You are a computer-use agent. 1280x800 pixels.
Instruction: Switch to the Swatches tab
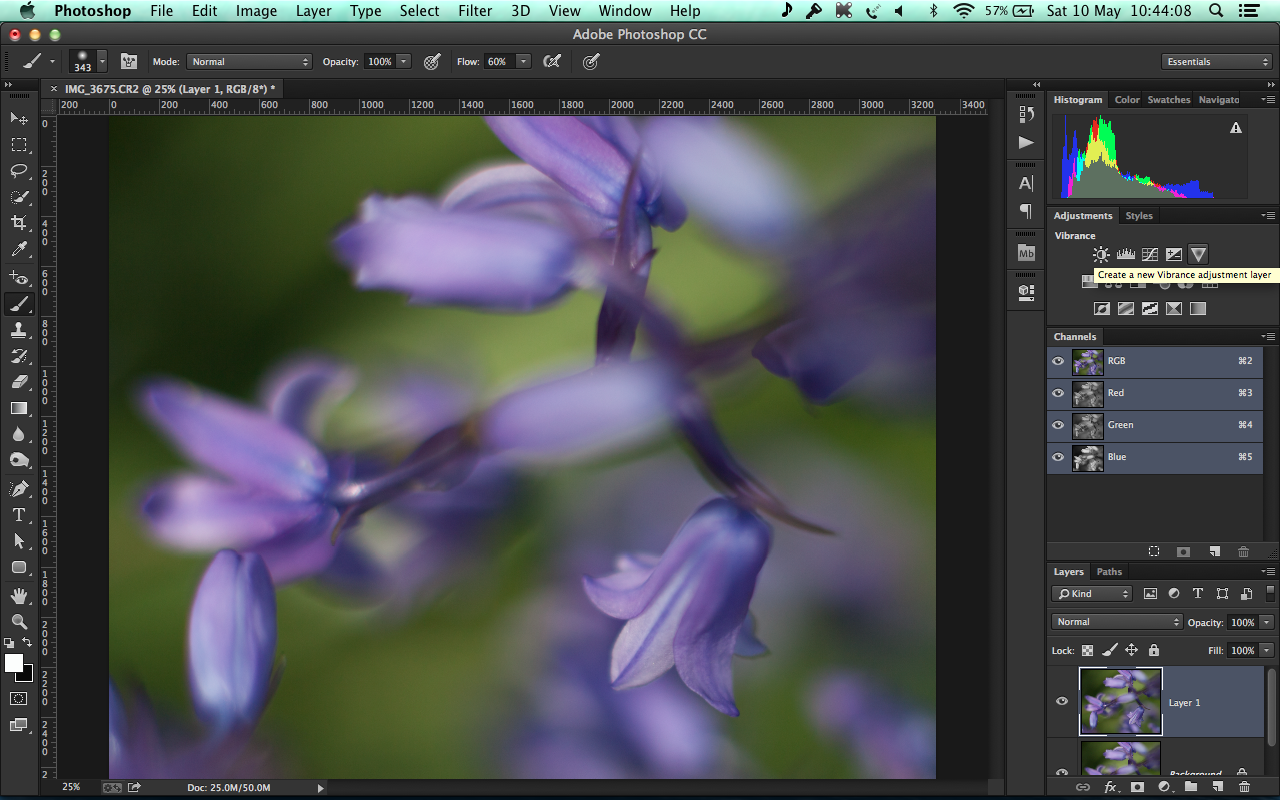pyautogui.click(x=1169, y=100)
